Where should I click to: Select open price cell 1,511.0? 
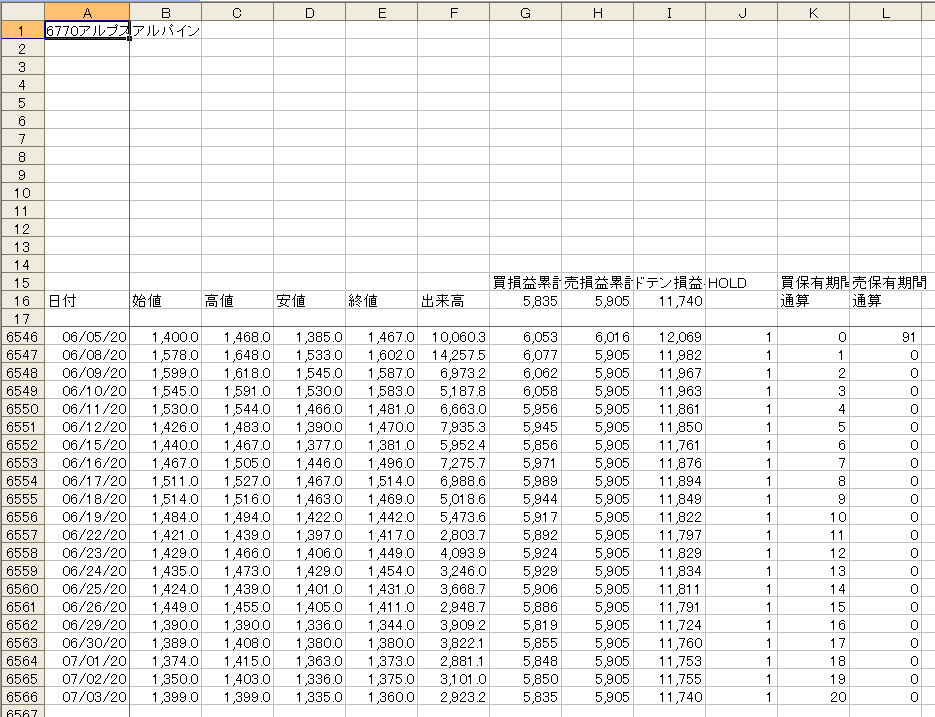click(x=165, y=481)
